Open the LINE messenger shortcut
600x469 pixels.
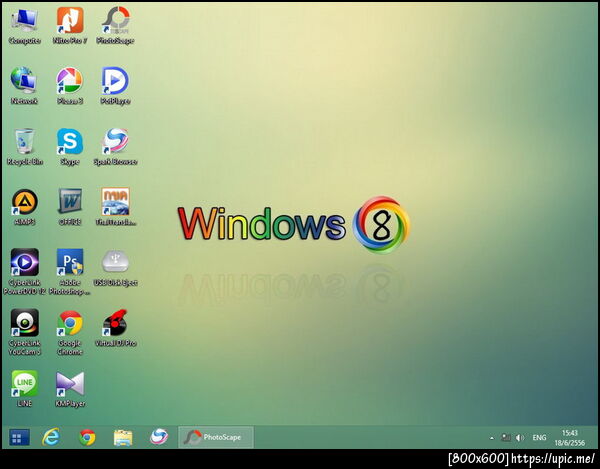pyautogui.click(x=24, y=388)
